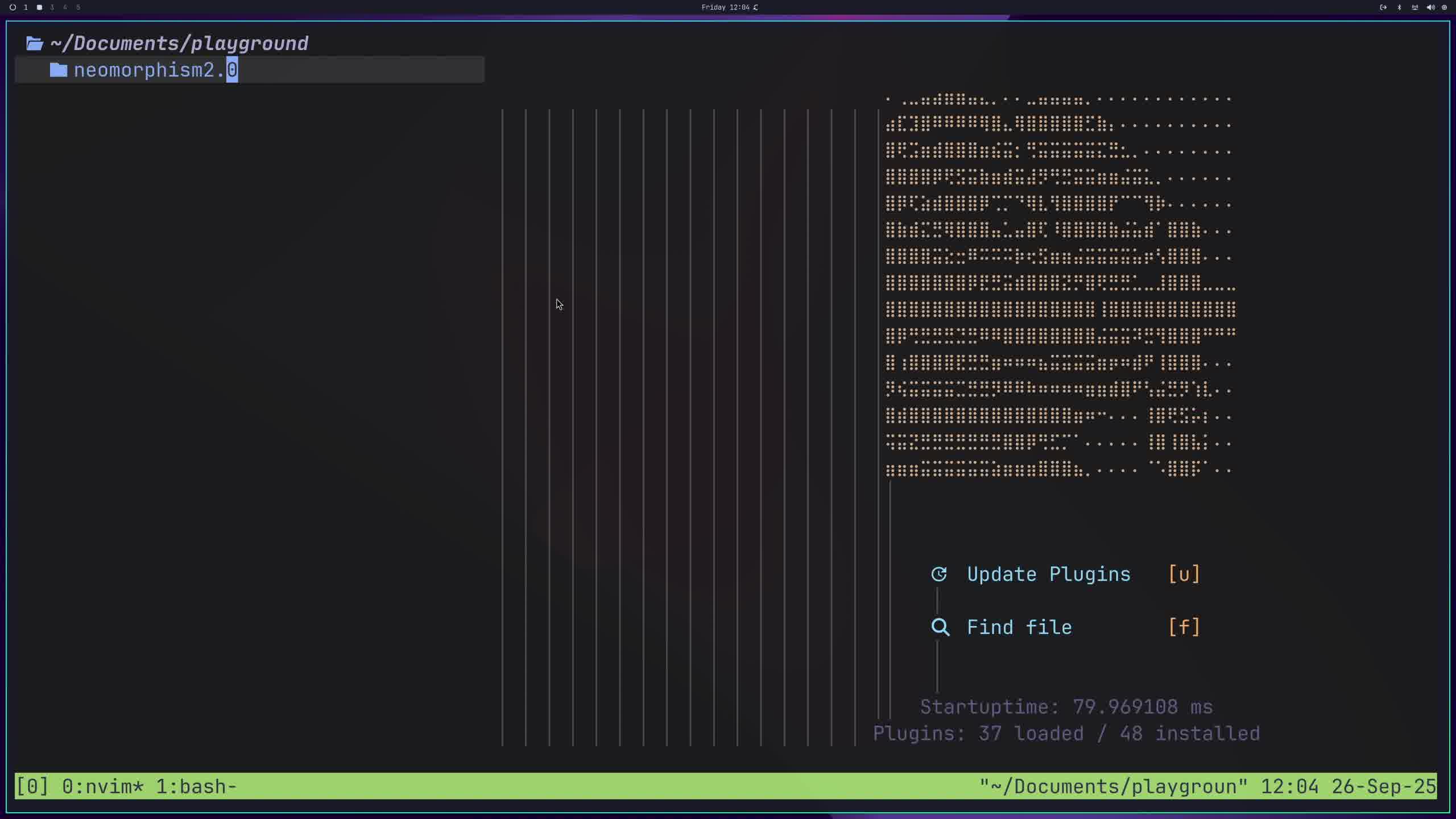1456x819 pixels.
Task: Collapse the ~/Documents/playground root directory
Action: pyautogui.click(x=179, y=43)
